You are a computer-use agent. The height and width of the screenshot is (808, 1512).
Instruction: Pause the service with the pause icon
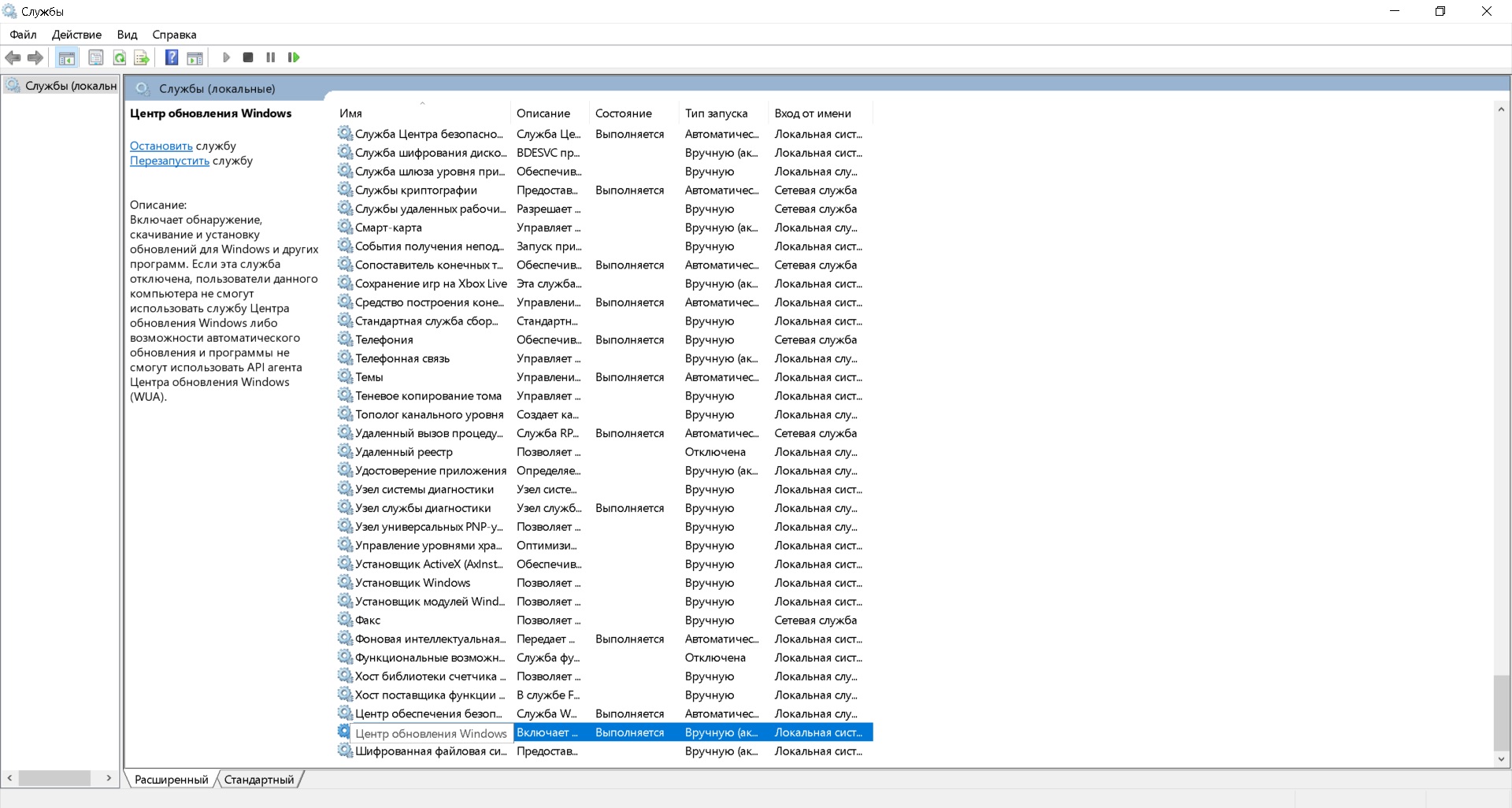click(x=270, y=57)
